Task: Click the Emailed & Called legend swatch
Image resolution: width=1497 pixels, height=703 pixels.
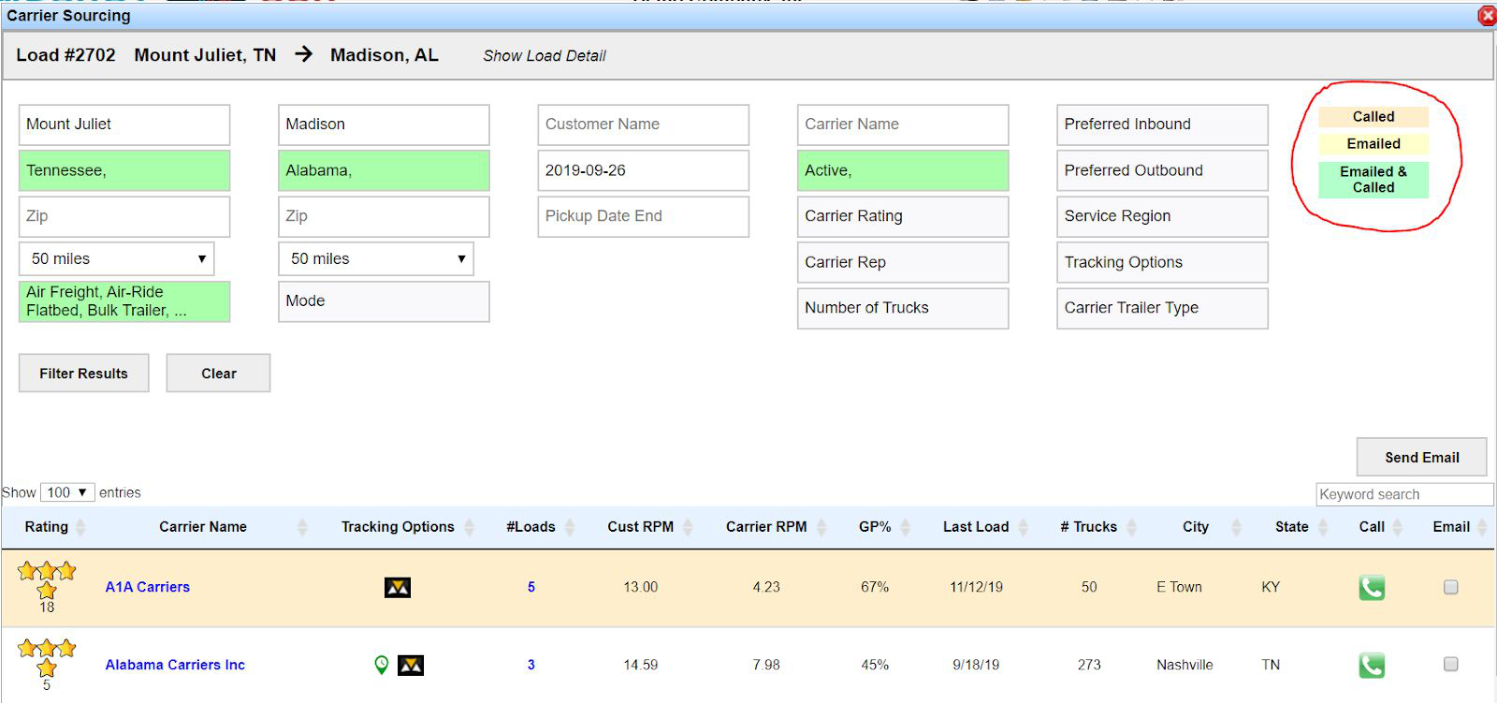Action: [1373, 180]
